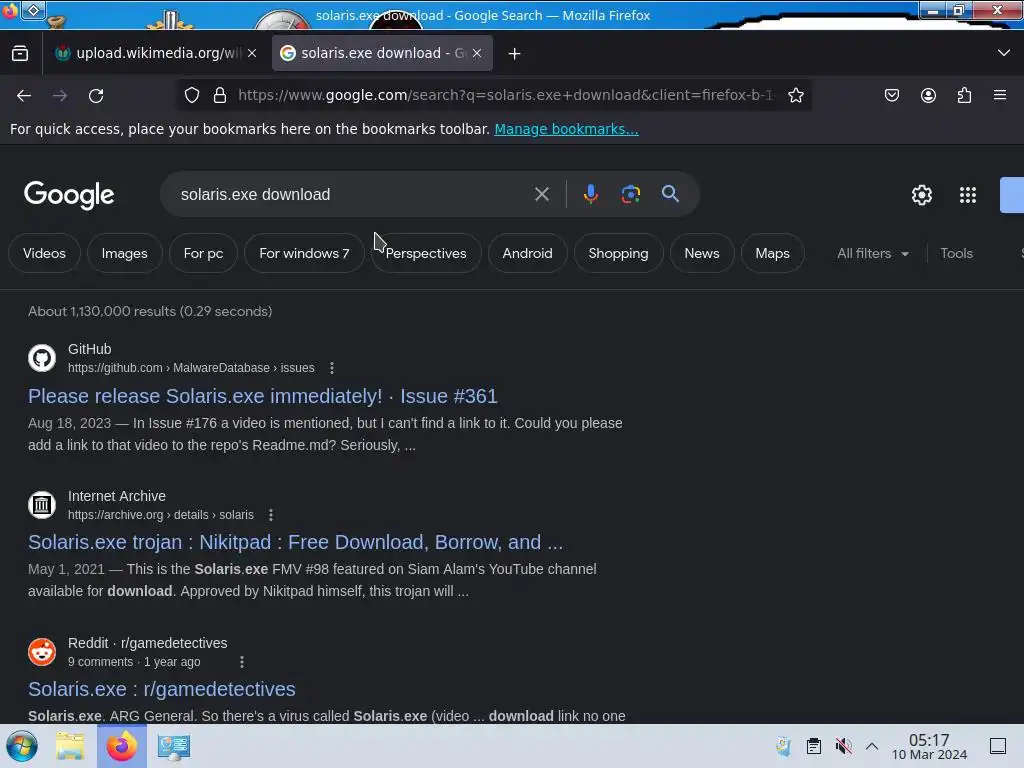Open Solaris.exe r/gamedetectives result

161,689
